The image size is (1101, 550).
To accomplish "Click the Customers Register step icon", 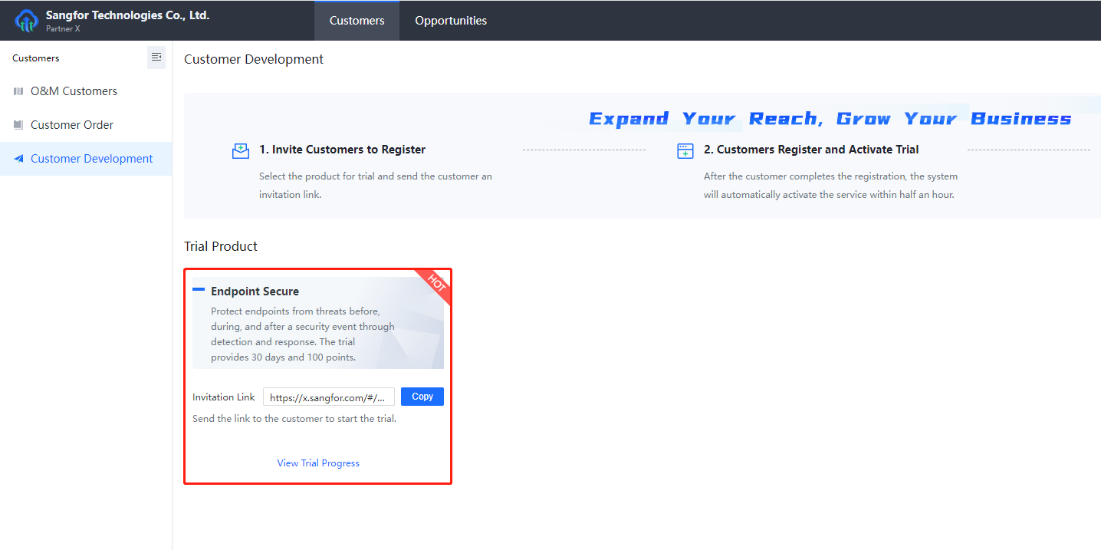I will point(685,151).
